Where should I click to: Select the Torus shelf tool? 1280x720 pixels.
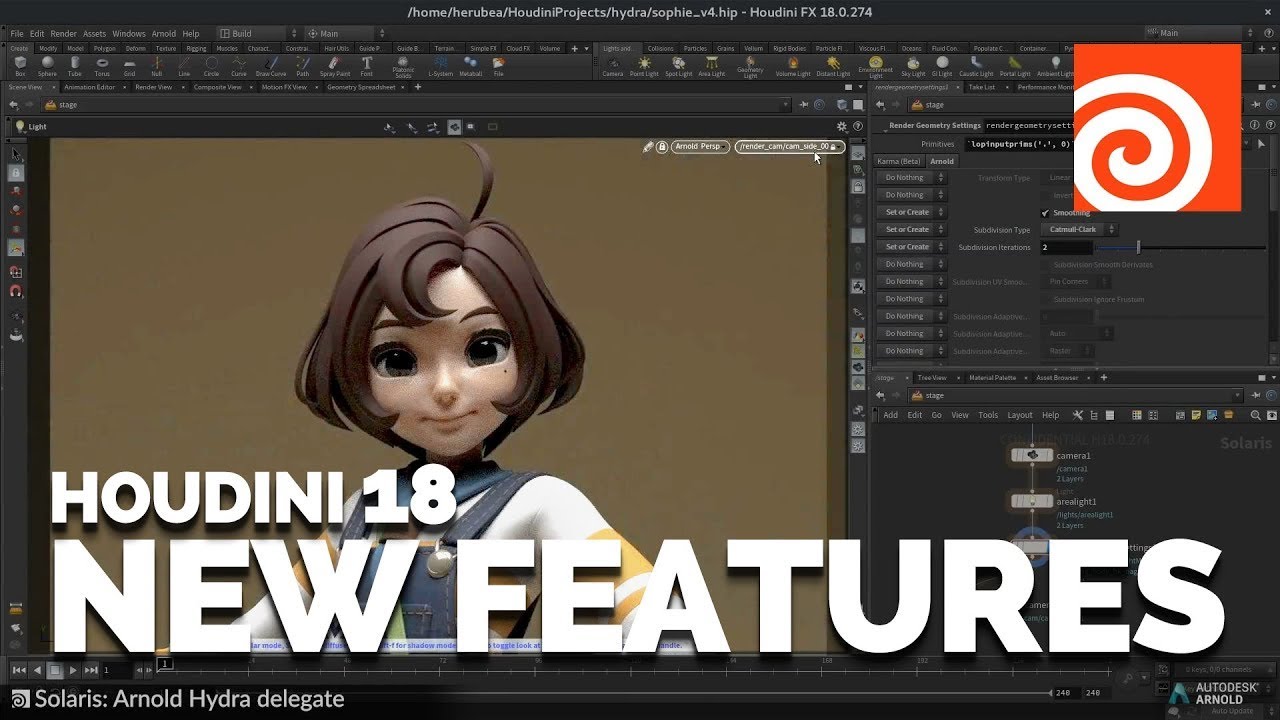click(x=102, y=66)
